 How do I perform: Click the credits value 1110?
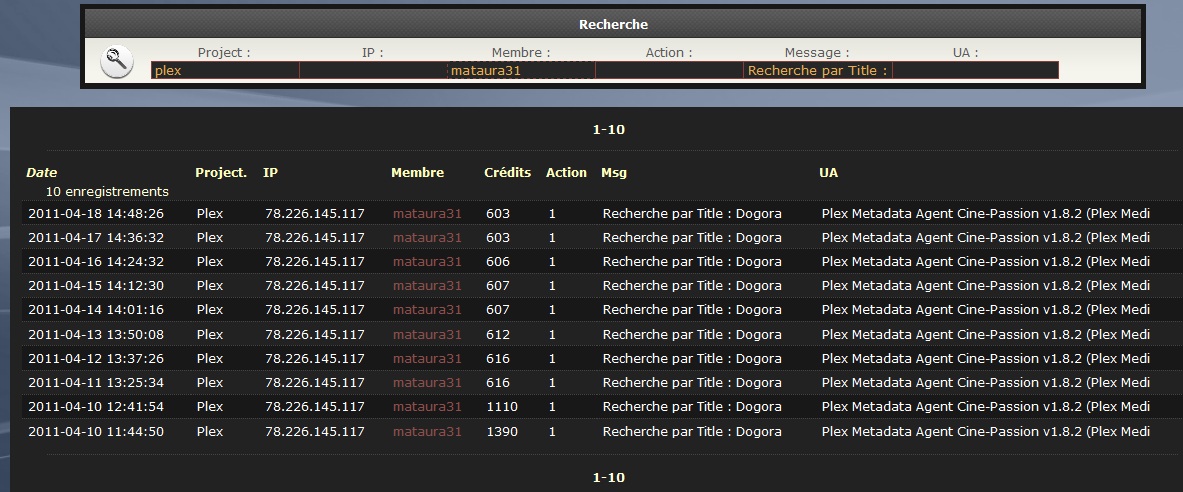(x=502, y=407)
